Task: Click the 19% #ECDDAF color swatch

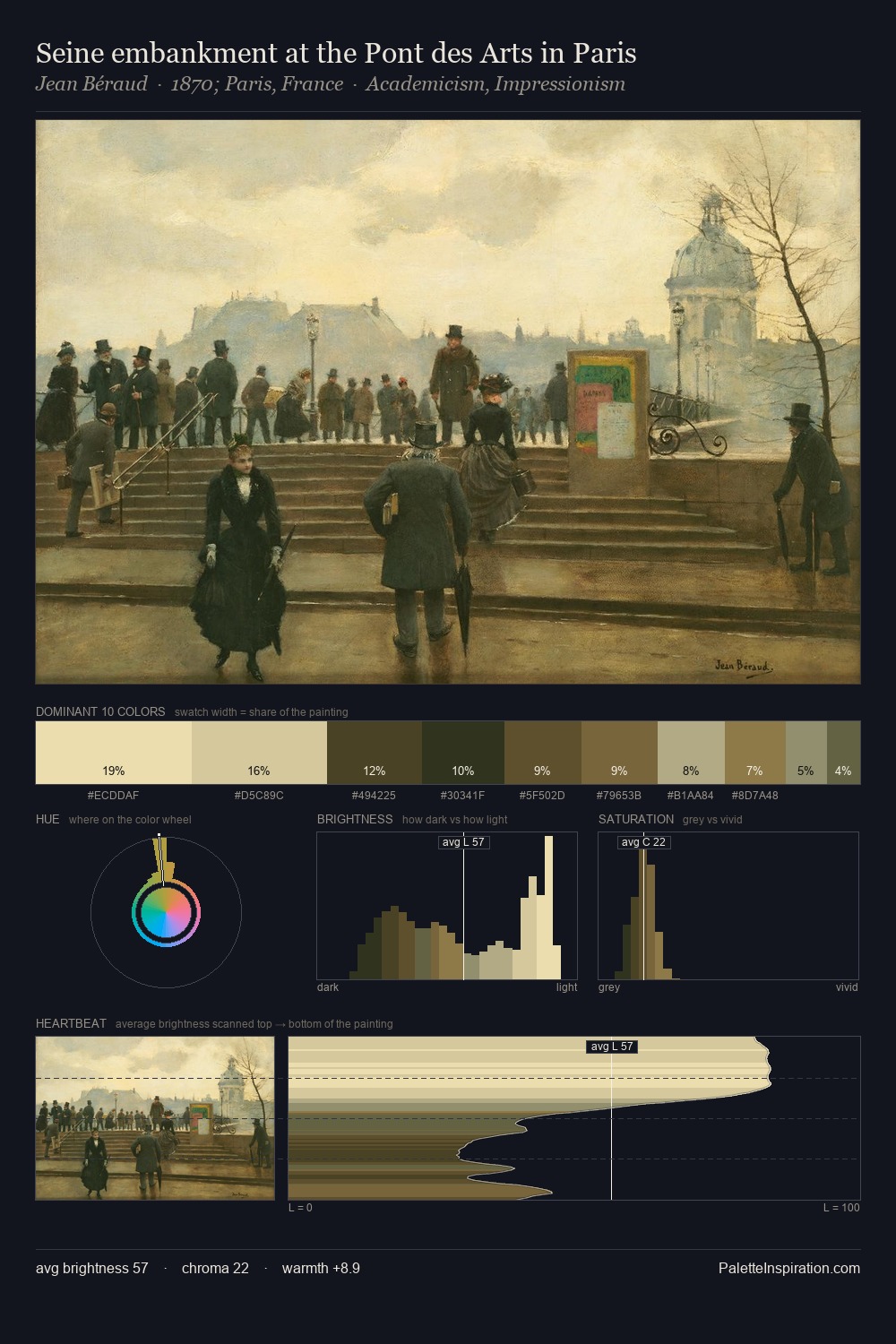Action: coord(114,753)
